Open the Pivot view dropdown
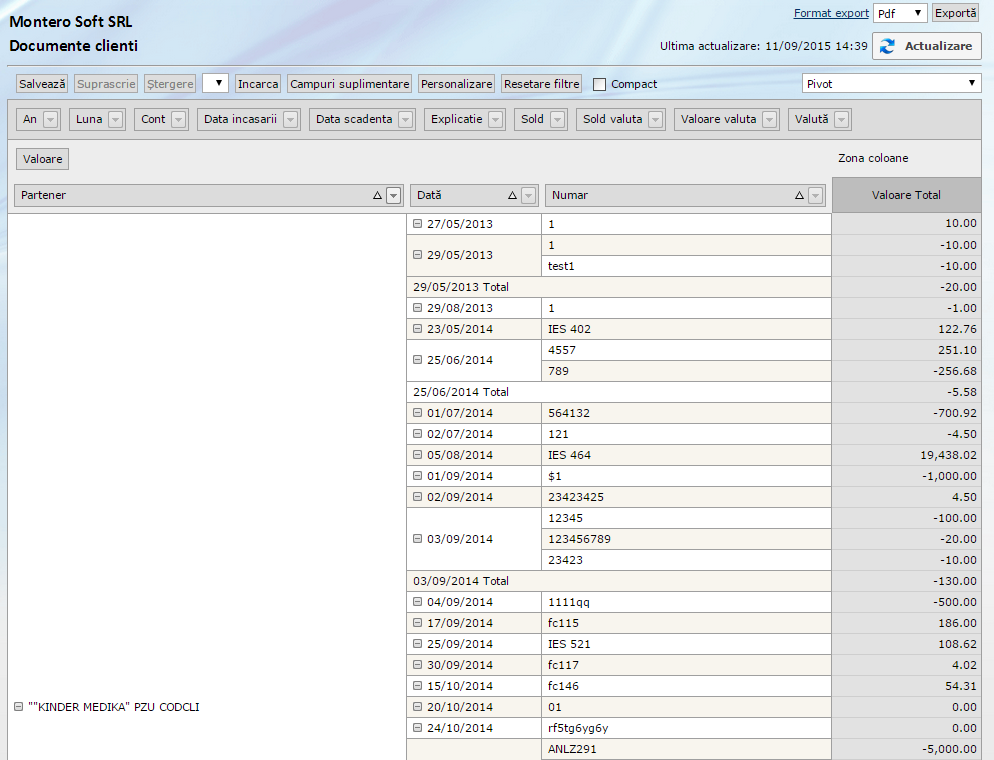The height and width of the screenshot is (760, 994). coord(891,84)
